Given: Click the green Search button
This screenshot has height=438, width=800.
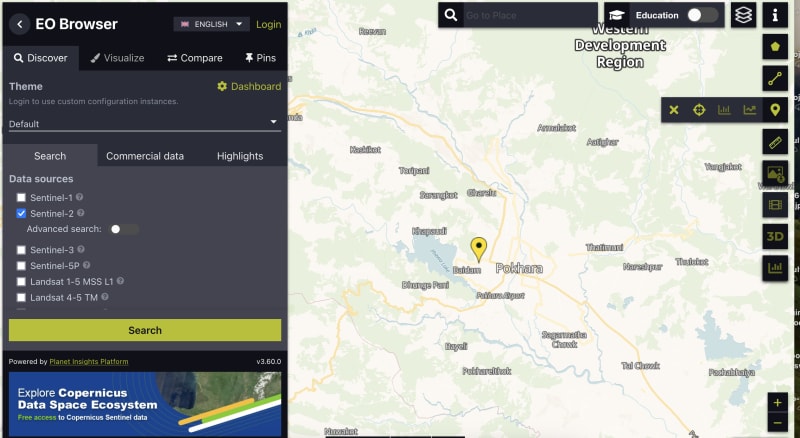Looking at the screenshot, I should coord(145,330).
